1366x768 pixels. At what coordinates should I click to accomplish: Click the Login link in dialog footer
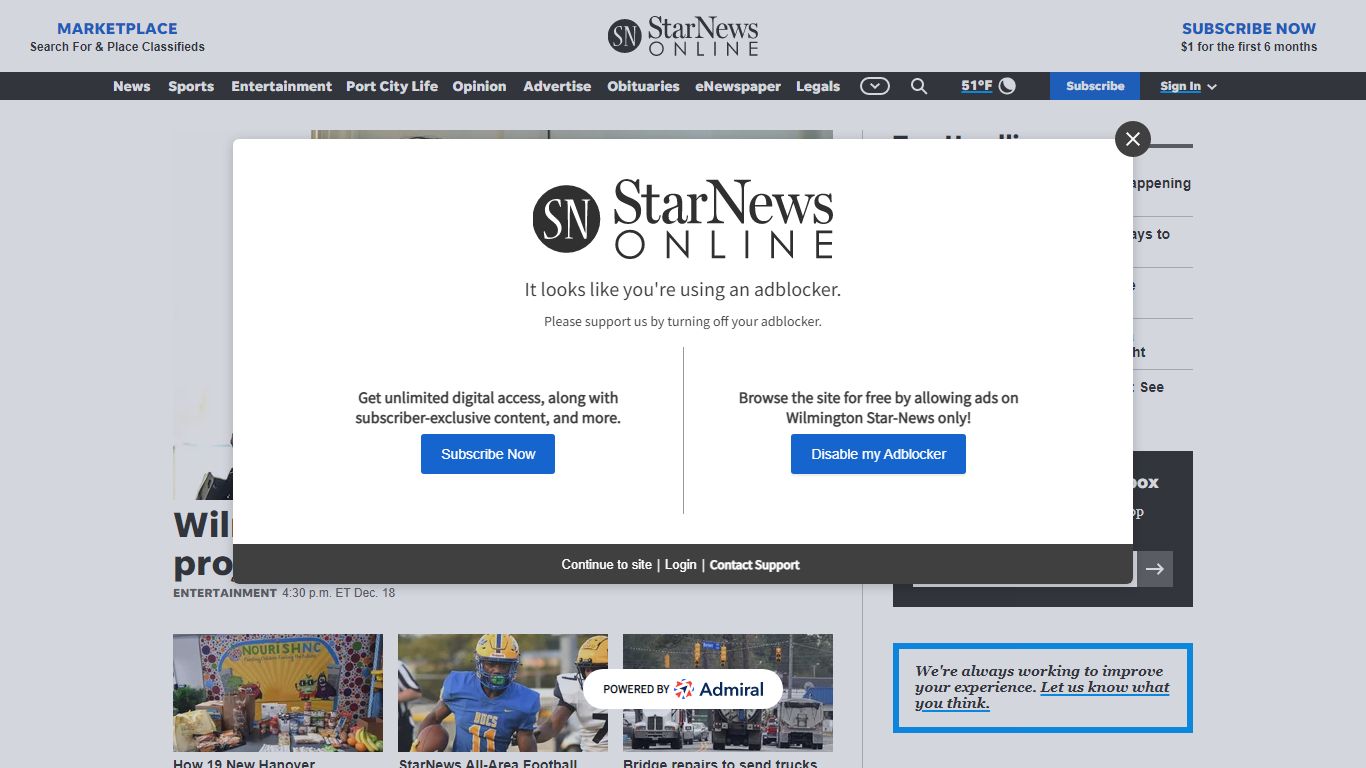680,565
